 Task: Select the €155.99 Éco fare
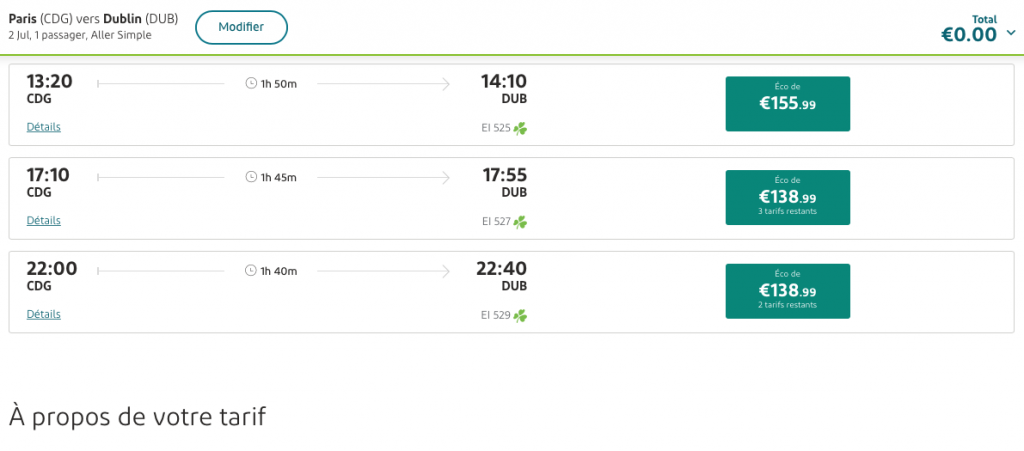[787, 104]
